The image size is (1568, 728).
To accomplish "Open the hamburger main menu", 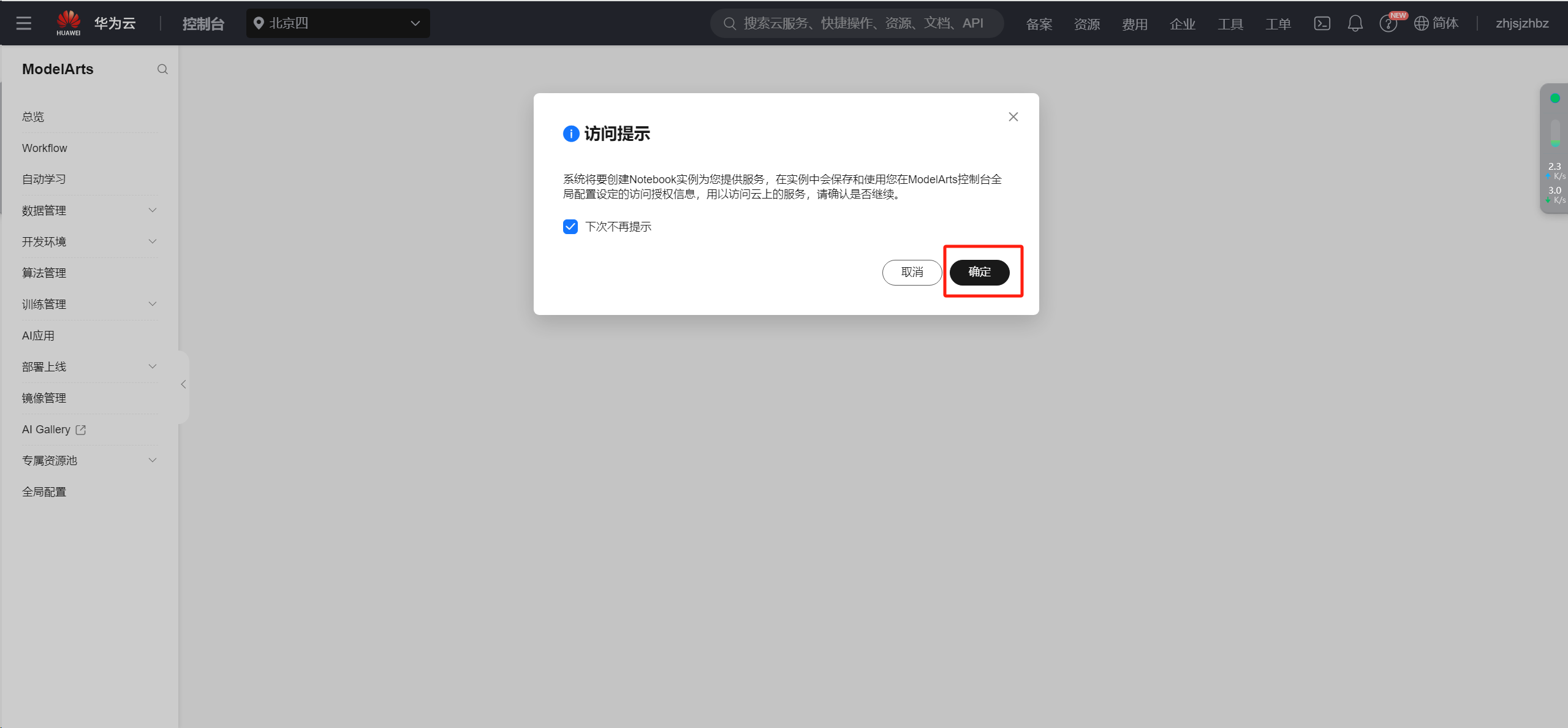I will click(24, 23).
